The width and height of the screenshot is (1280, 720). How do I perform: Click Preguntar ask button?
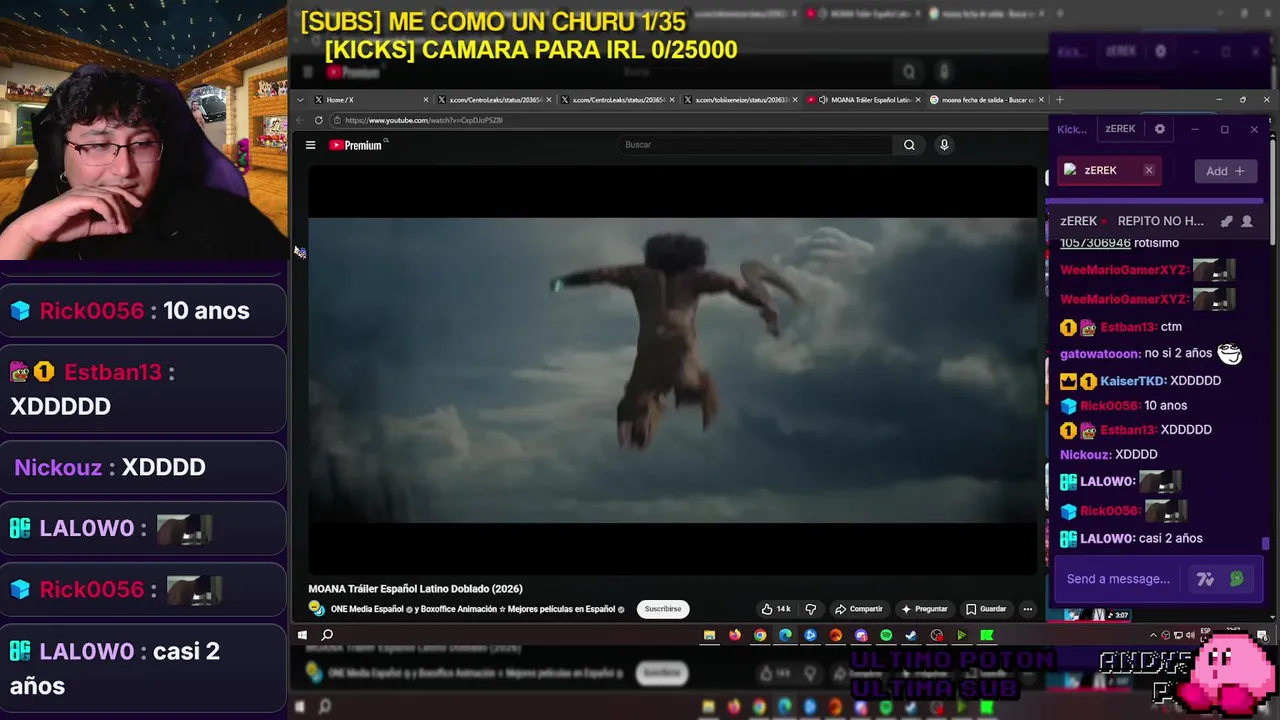coord(925,609)
